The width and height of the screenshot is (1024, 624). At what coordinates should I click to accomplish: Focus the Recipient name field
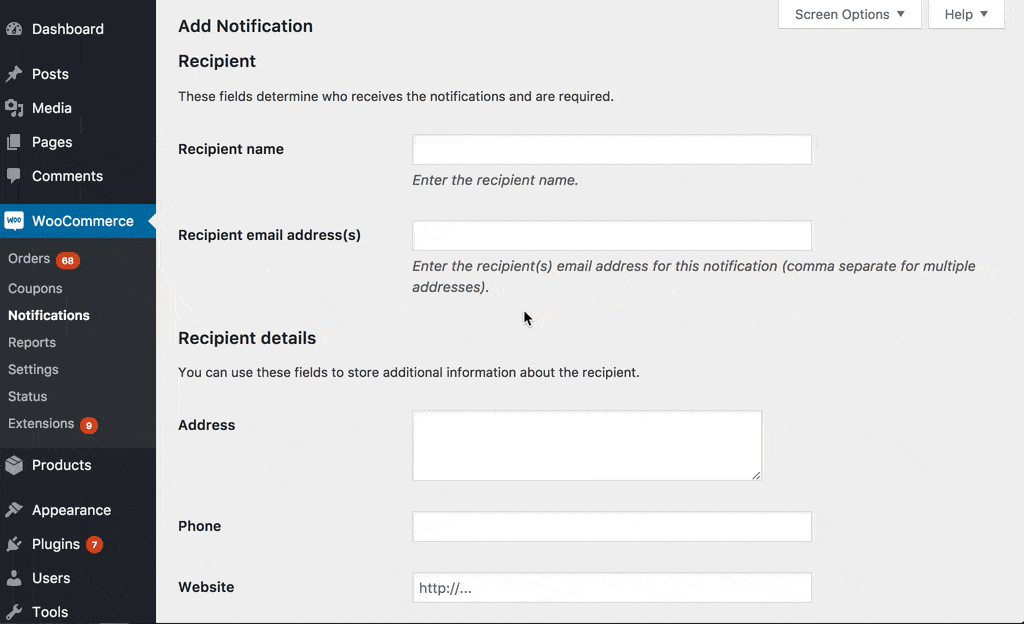[x=612, y=149]
